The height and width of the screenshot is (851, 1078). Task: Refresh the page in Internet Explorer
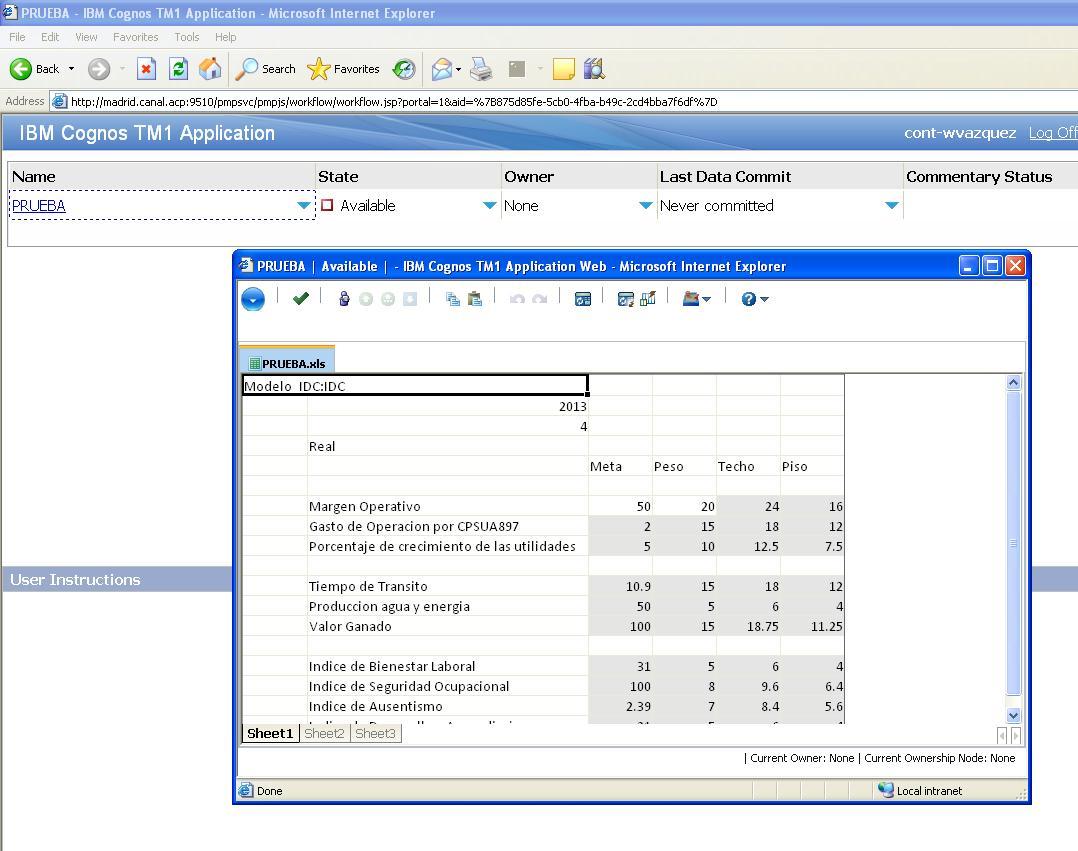click(178, 69)
